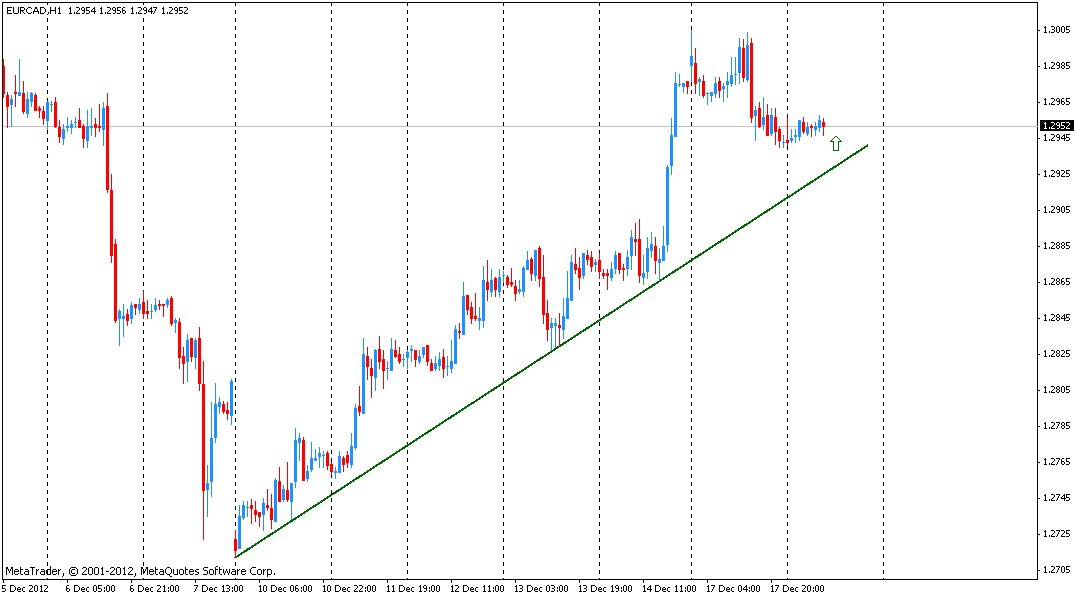1075x596 pixels.
Task: Click the 1.2925 price axis label
Action: (1056, 174)
